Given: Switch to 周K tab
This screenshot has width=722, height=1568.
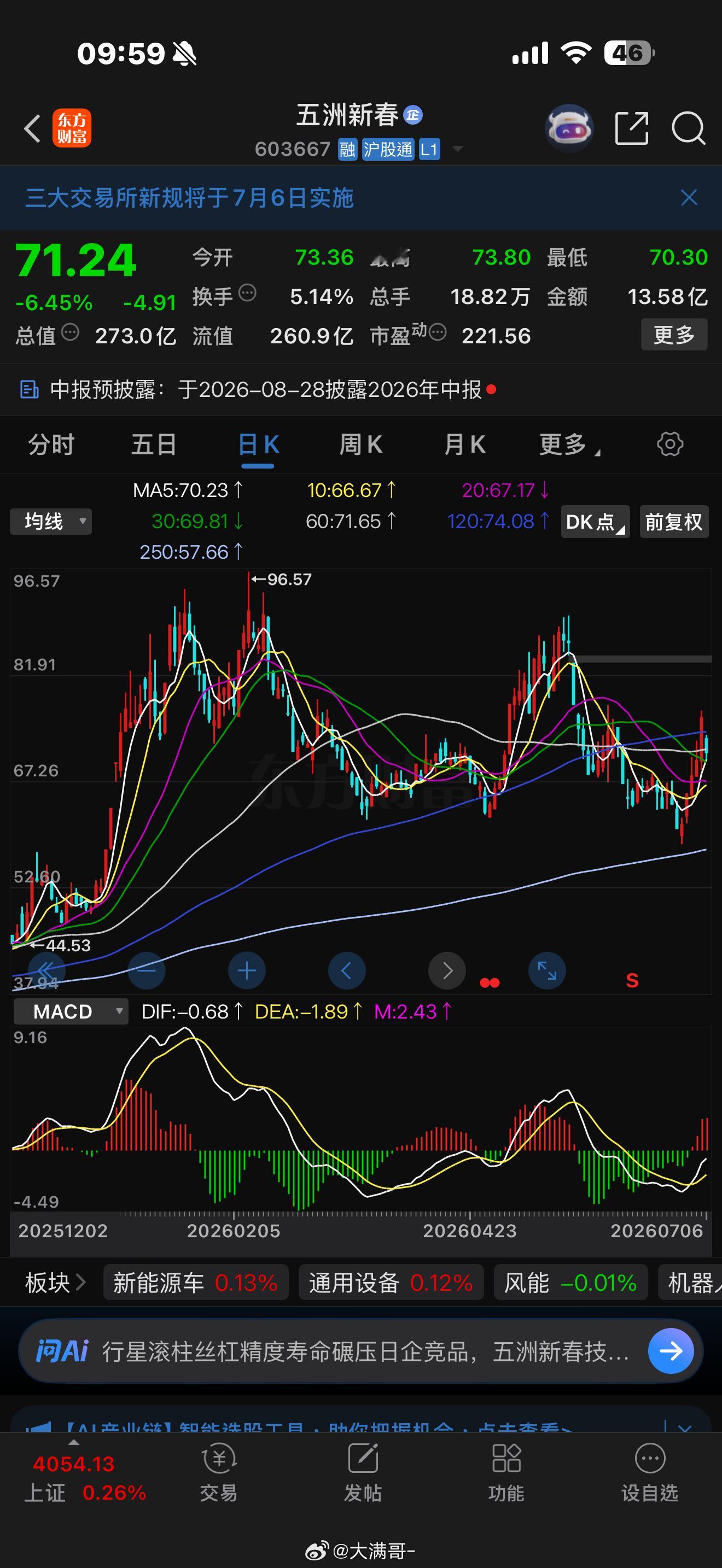Looking at the screenshot, I should pyautogui.click(x=361, y=444).
